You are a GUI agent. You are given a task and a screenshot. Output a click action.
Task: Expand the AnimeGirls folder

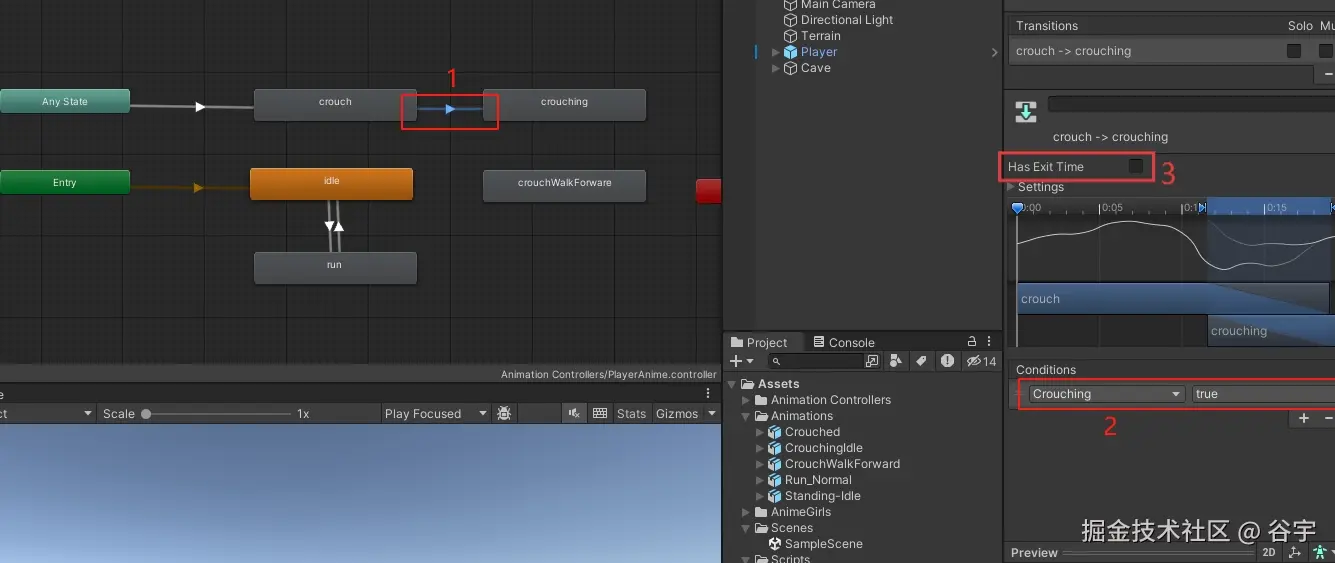[746, 512]
